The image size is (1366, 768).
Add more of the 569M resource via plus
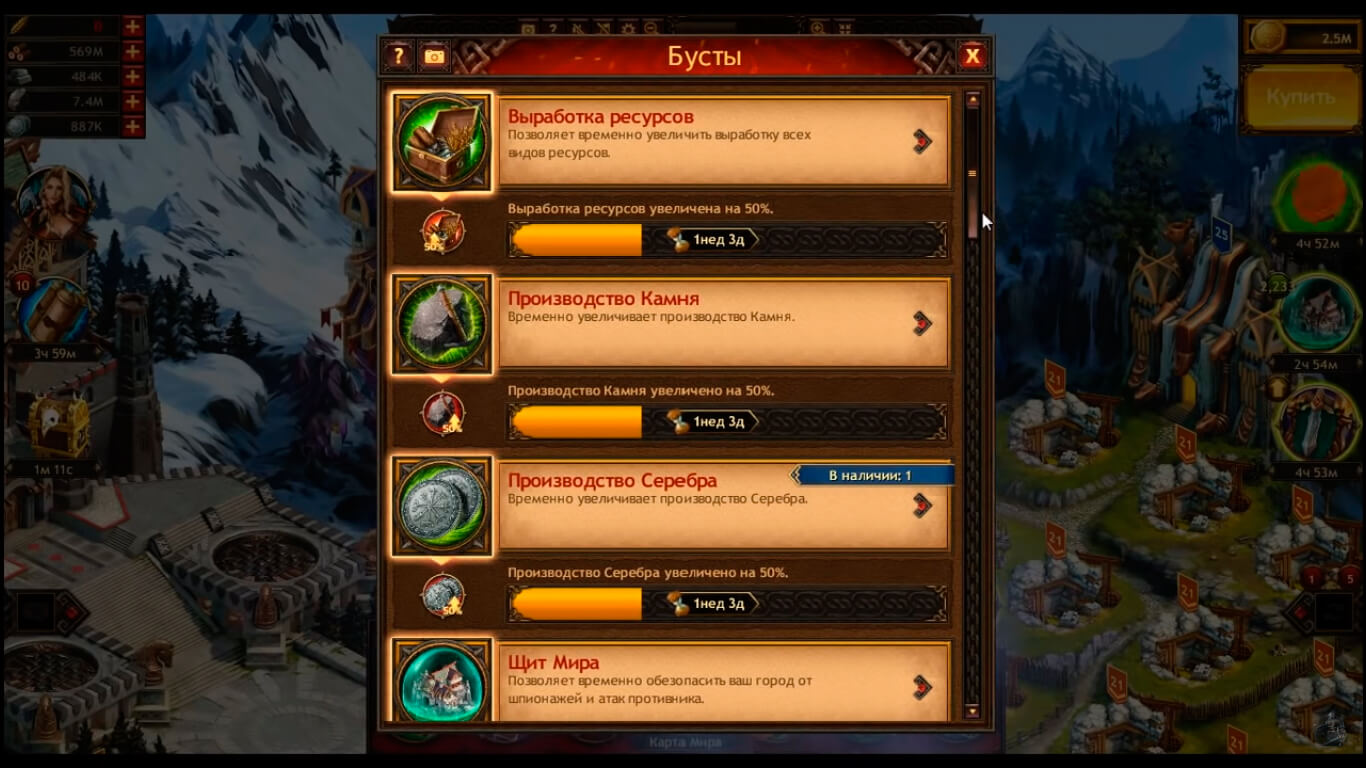click(132, 52)
